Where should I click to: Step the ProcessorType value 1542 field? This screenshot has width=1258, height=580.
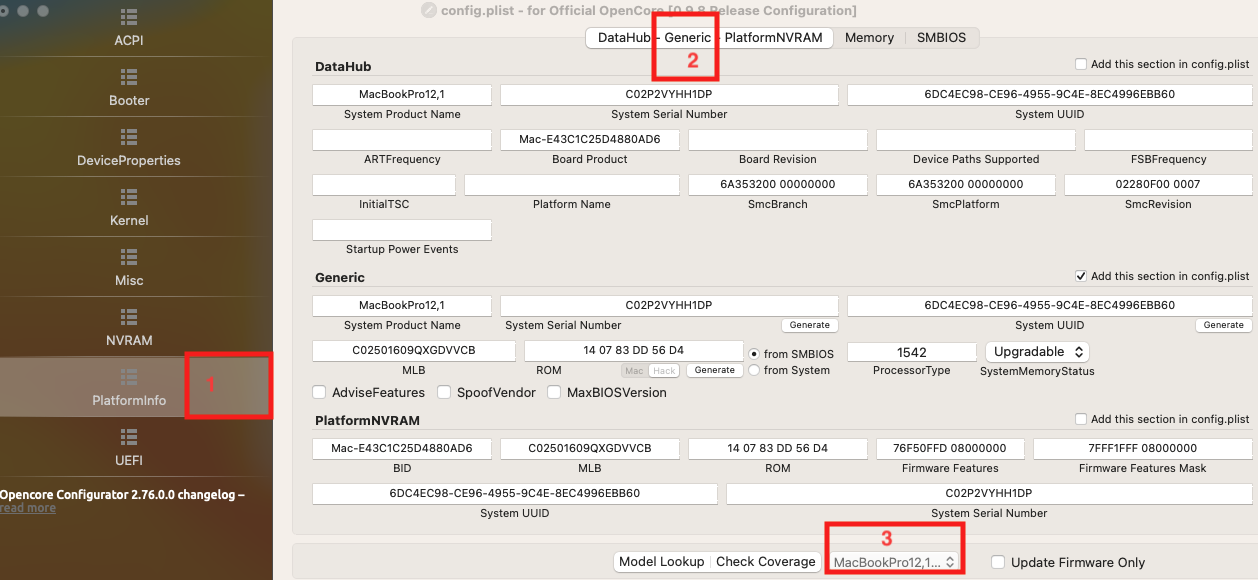911,352
